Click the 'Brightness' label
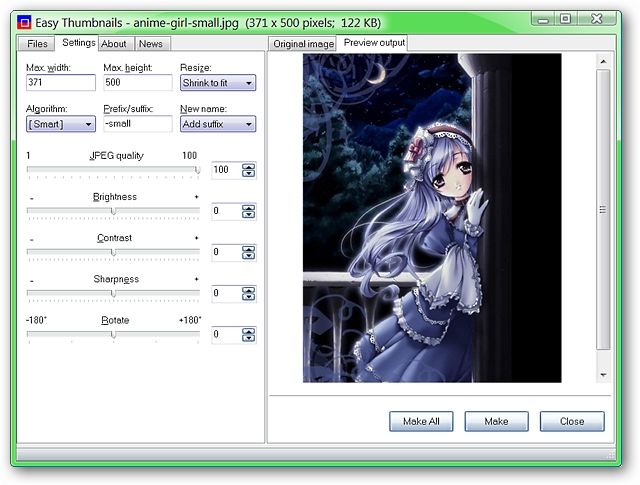640x485 pixels. click(x=115, y=197)
